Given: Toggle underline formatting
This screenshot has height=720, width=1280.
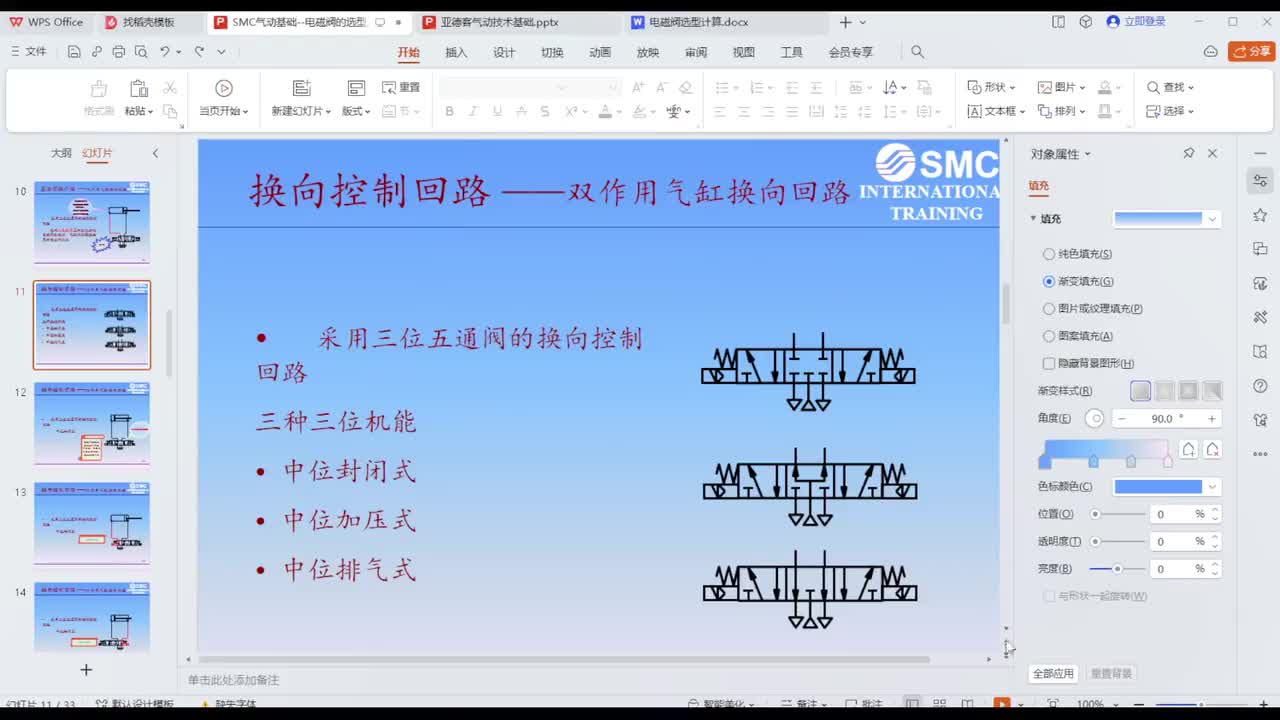Looking at the screenshot, I should pos(497,111).
